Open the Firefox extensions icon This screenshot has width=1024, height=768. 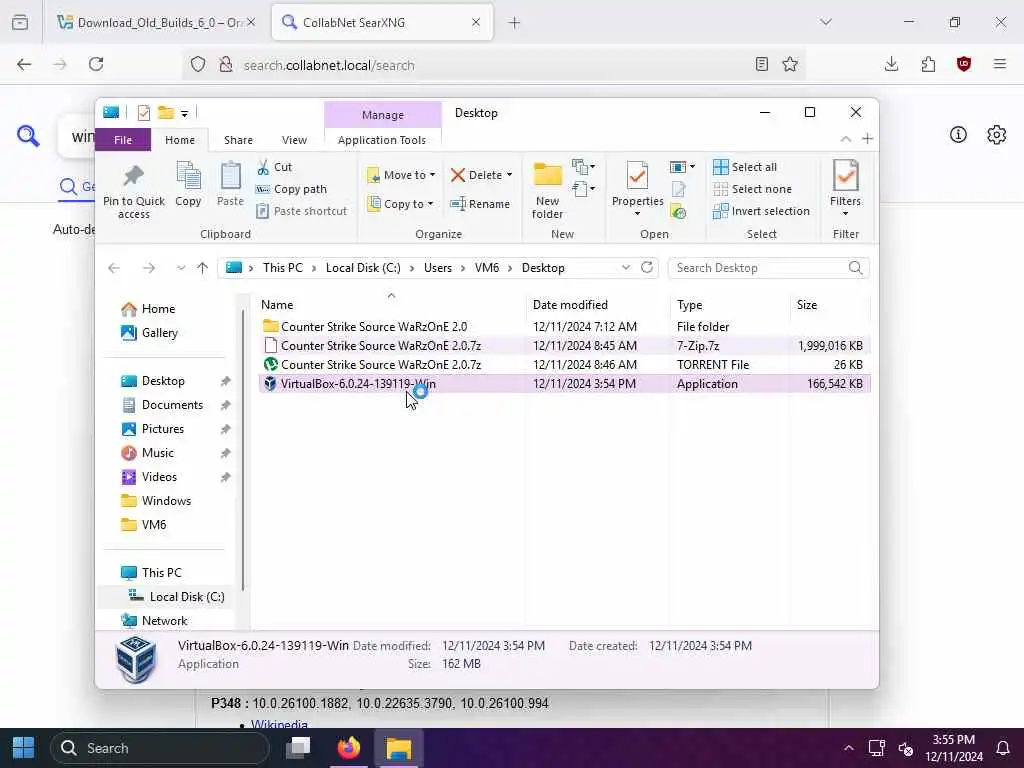click(928, 64)
